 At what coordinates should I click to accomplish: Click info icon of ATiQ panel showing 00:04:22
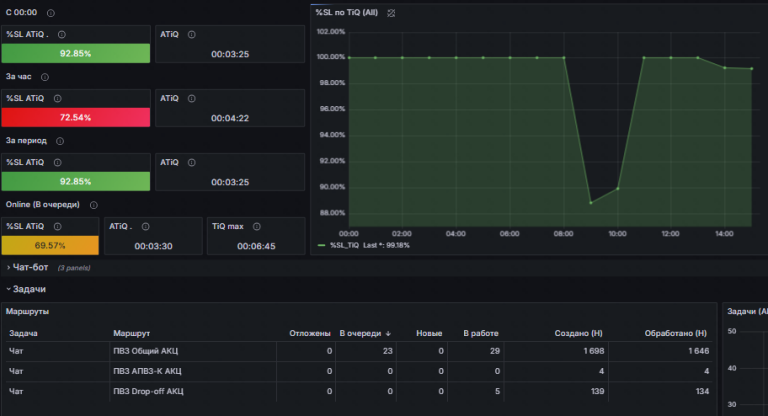point(192,98)
